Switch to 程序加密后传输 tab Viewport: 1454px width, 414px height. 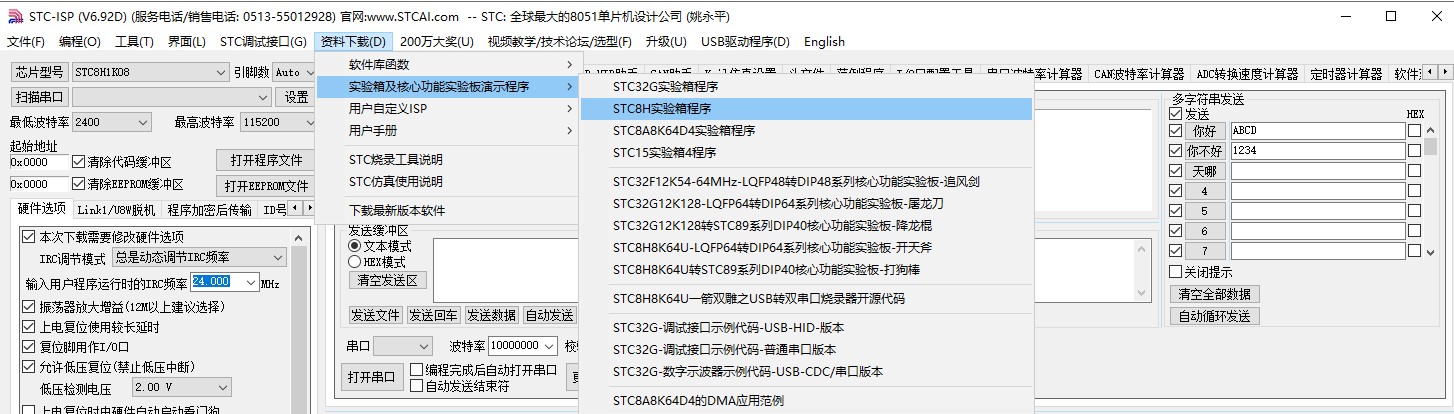[209, 210]
